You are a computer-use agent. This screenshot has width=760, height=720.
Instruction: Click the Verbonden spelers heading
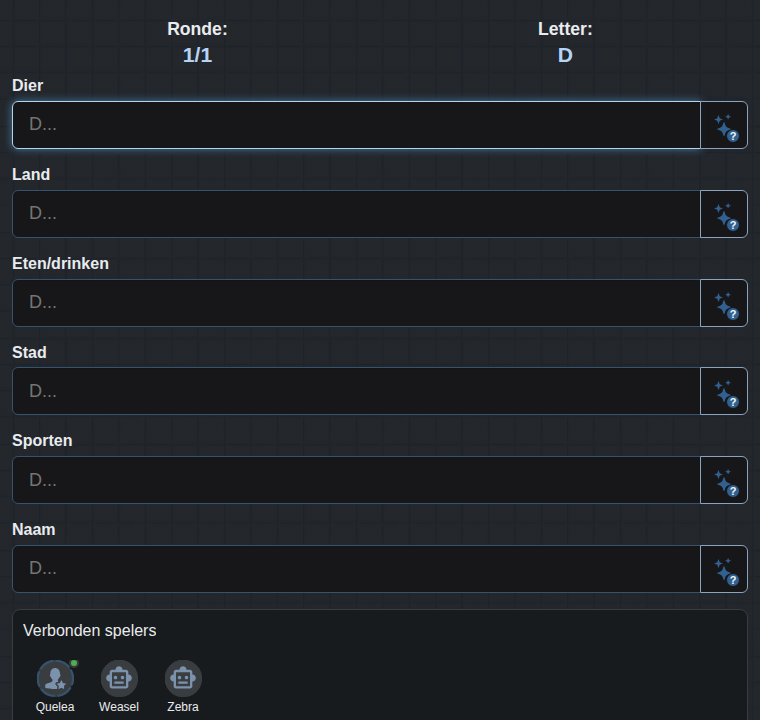pyautogui.click(x=90, y=631)
